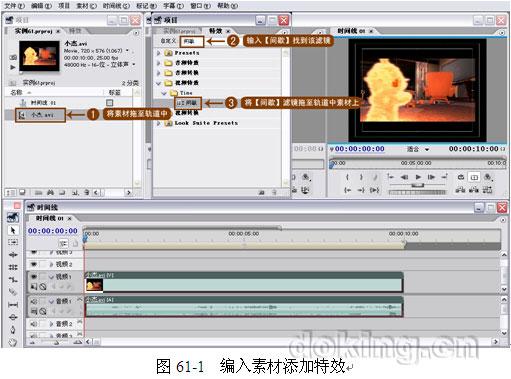Toggle Loop playback in program monitor
The image size is (511, 379).
[x=461, y=177]
